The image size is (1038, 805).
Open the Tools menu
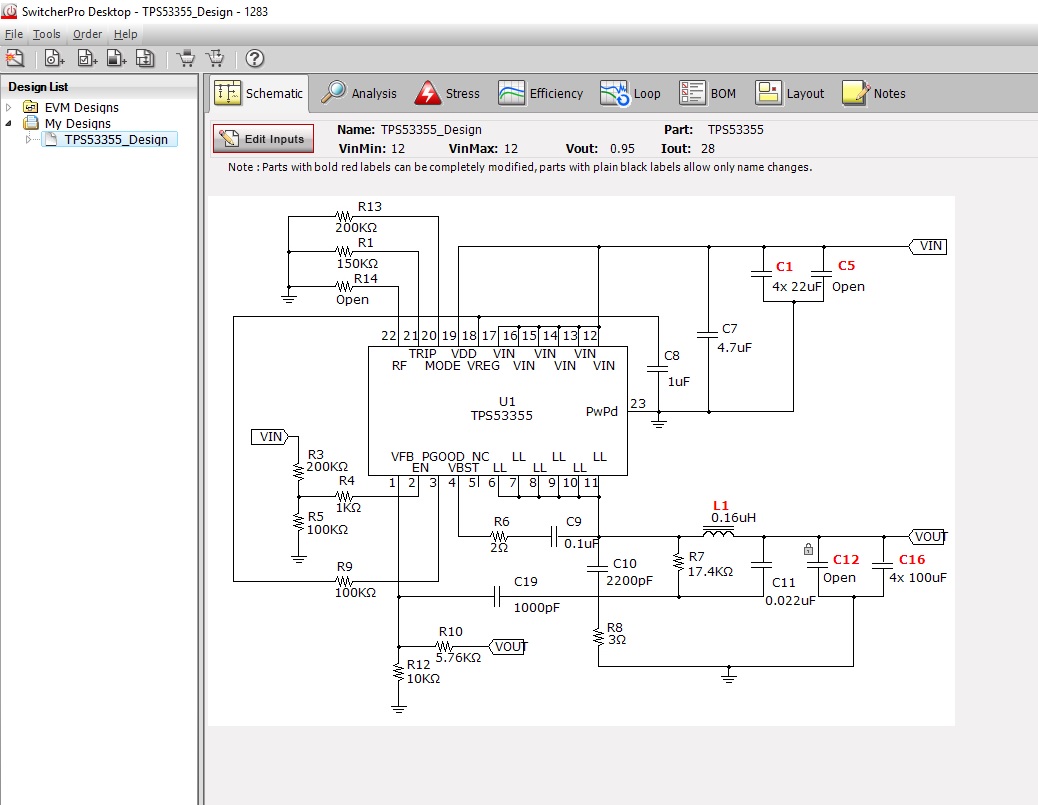point(46,34)
